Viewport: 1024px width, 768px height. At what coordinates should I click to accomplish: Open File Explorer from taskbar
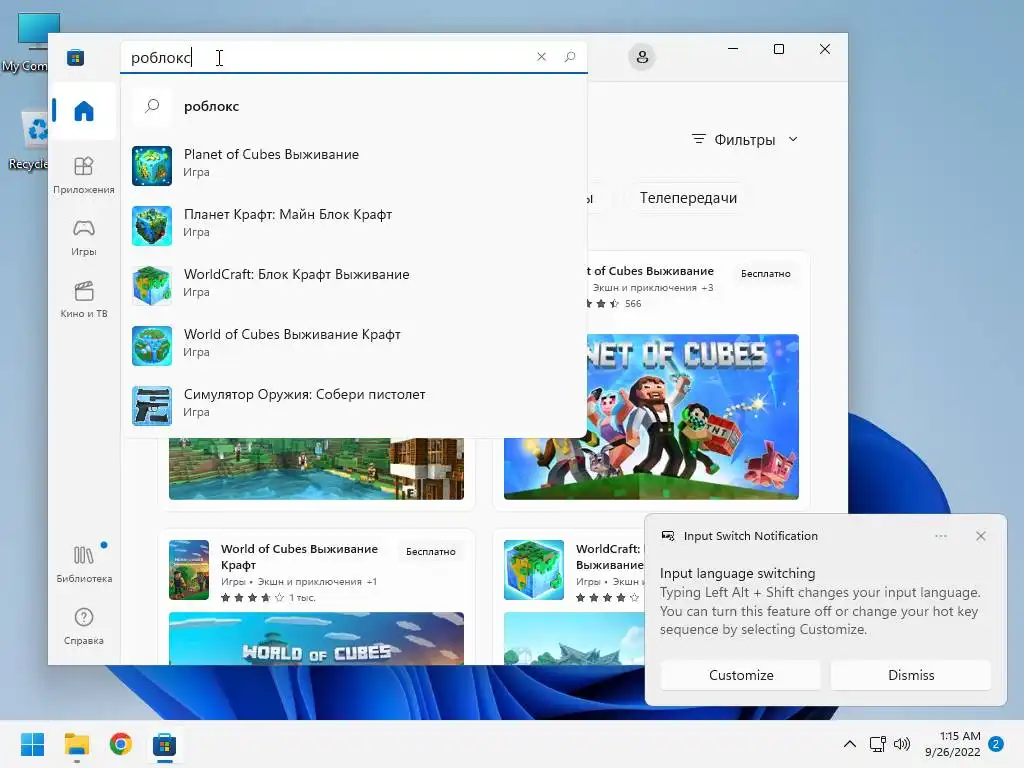[76, 744]
